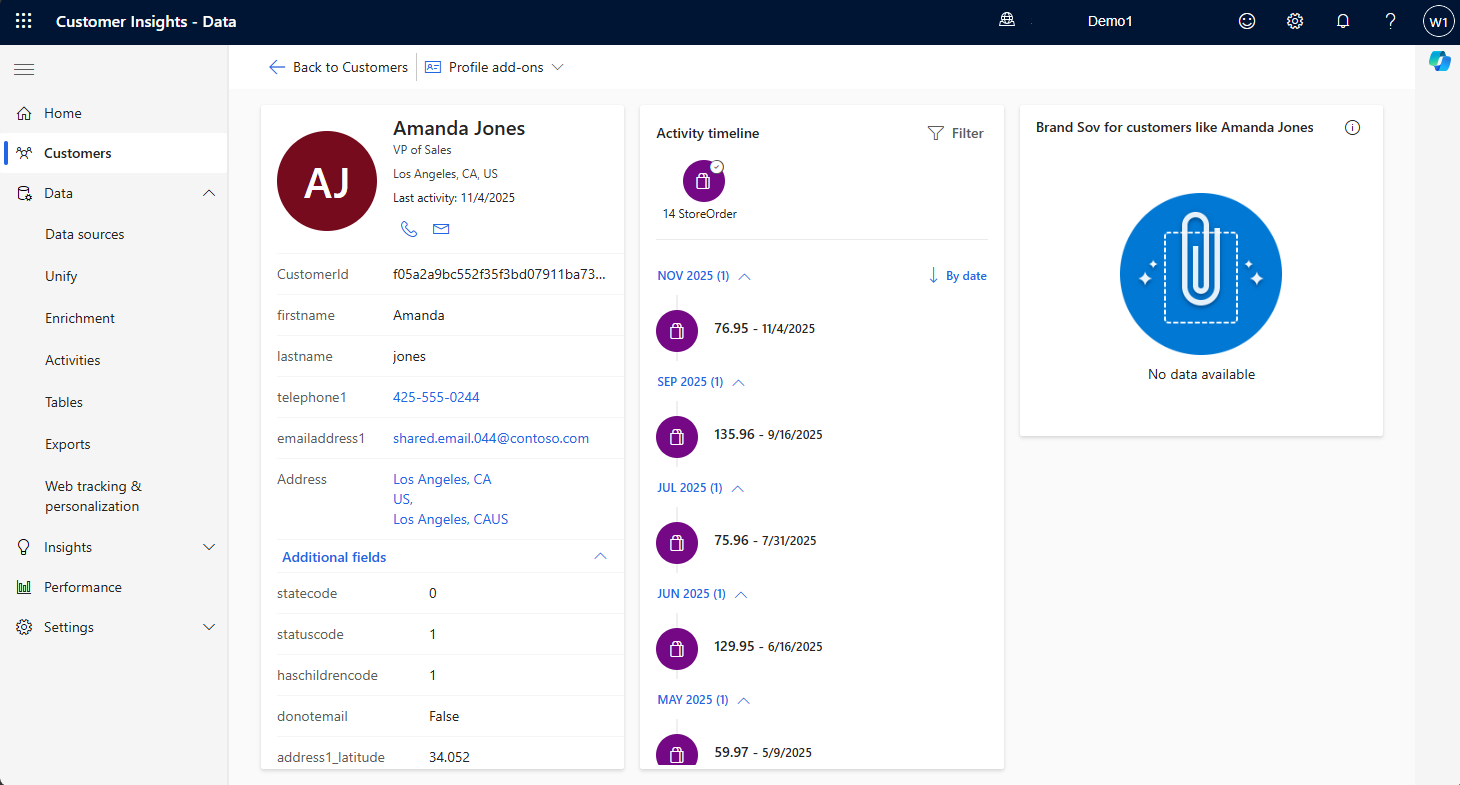
Task: Go back to Customers
Action: 338,67
